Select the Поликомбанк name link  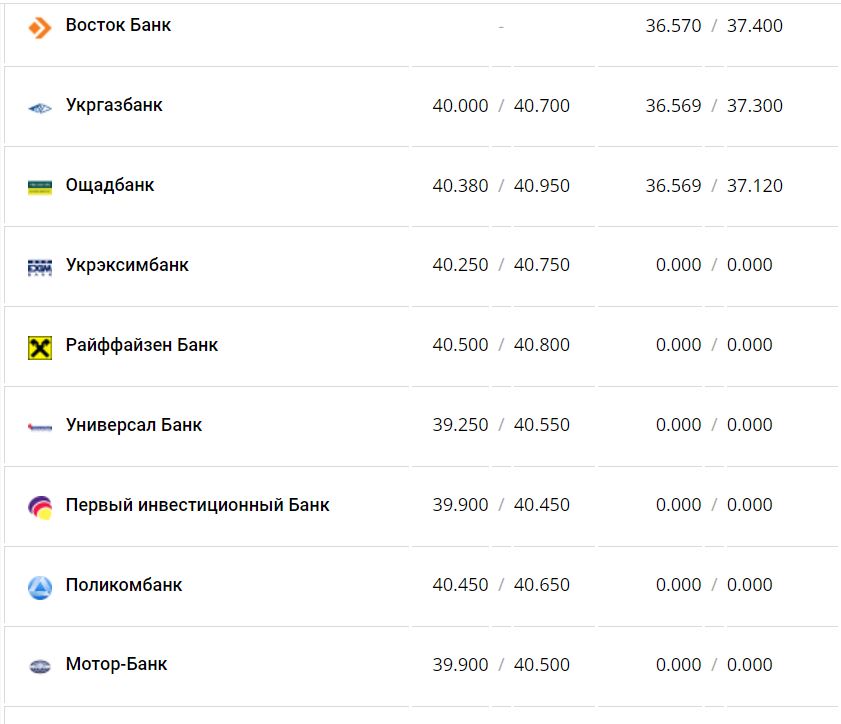point(124,585)
